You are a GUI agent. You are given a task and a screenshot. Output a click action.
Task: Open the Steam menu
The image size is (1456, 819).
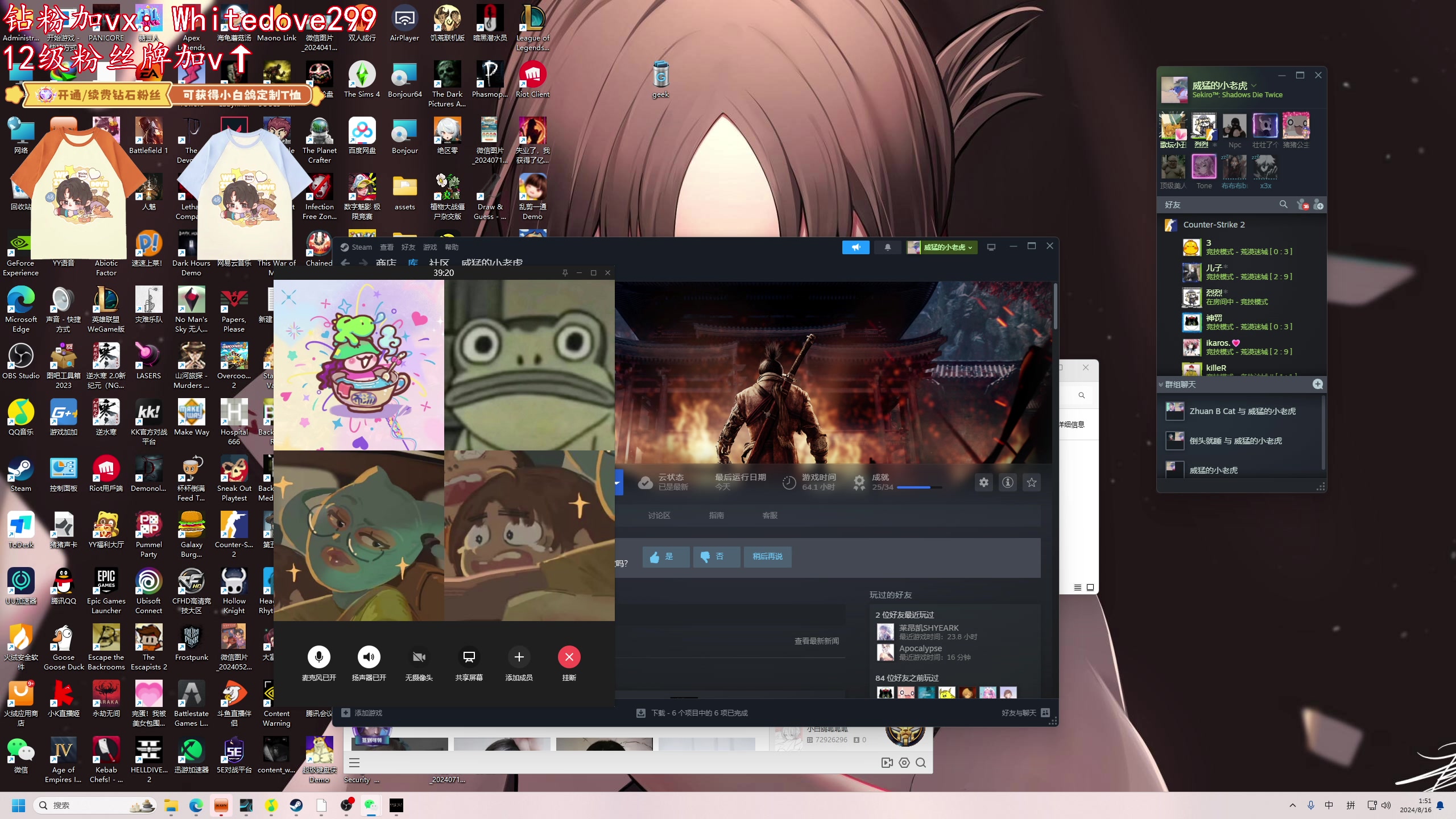click(x=356, y=247)
